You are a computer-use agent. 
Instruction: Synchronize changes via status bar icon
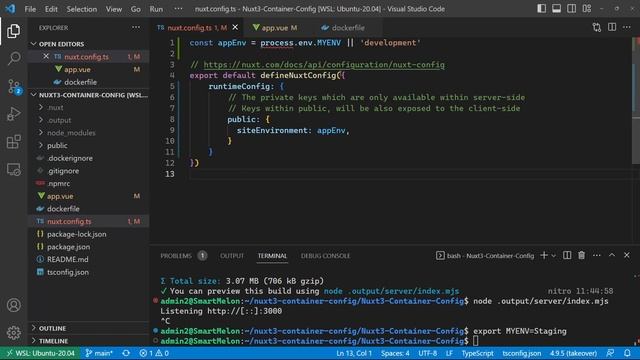click(x=126, y=353)
